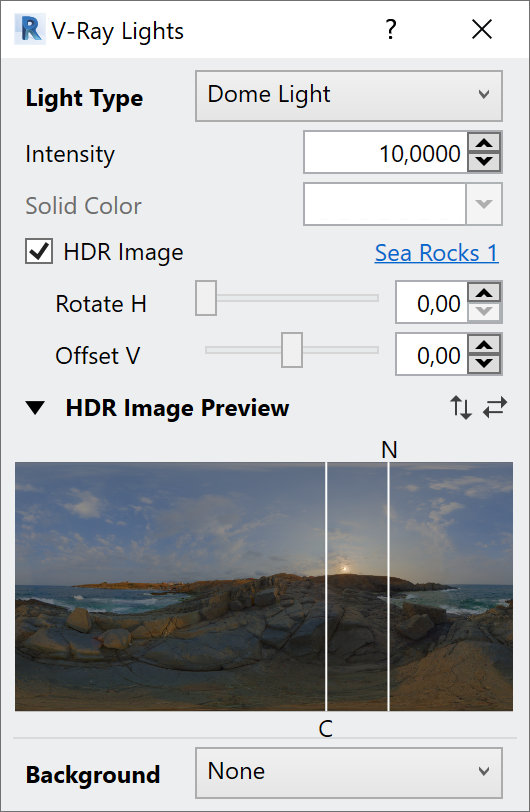Uncheck the HDR Image checkbox
The width and height of the screenshot is (530, 812).
[39, 252]
